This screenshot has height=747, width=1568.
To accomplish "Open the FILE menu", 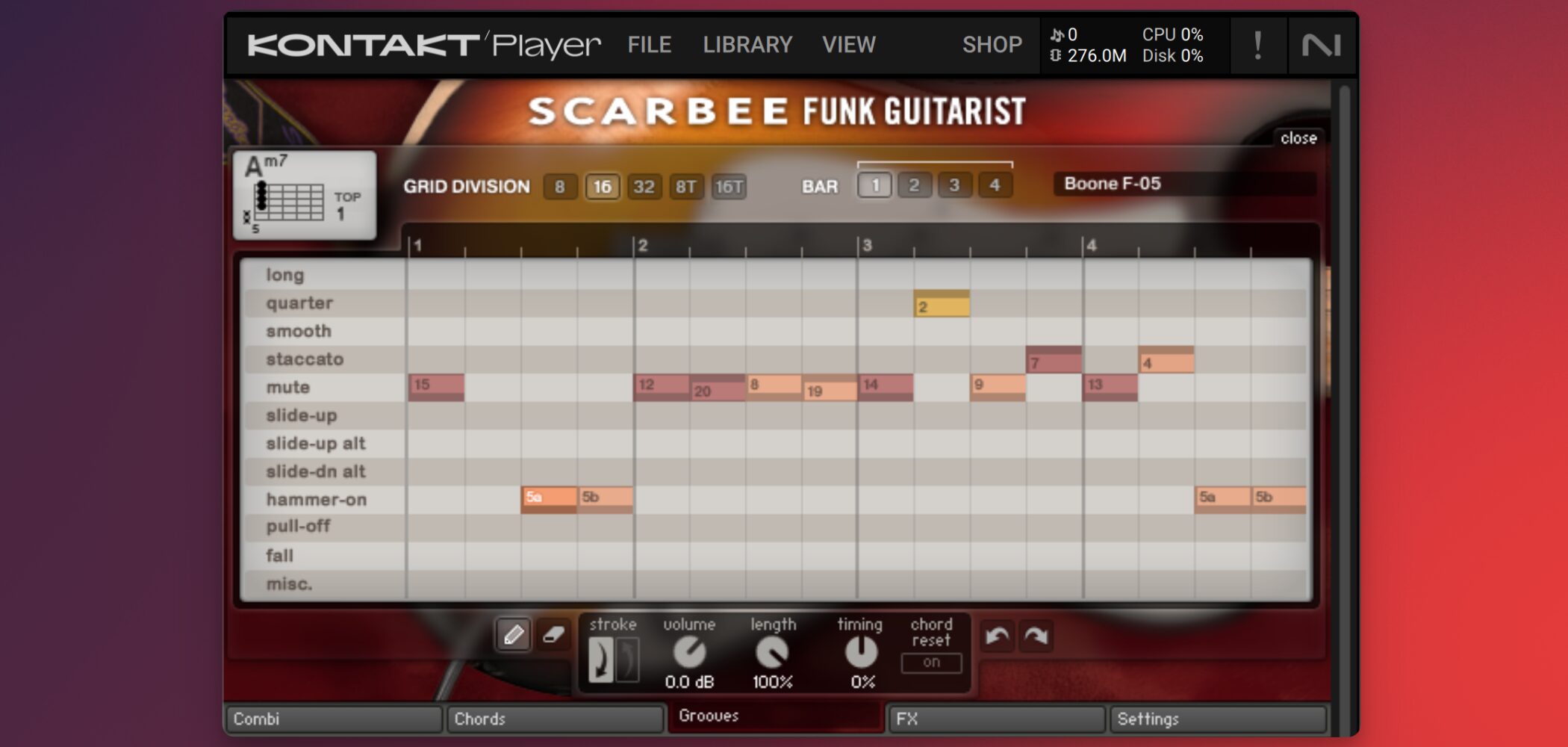I will [x=650, y=45].
